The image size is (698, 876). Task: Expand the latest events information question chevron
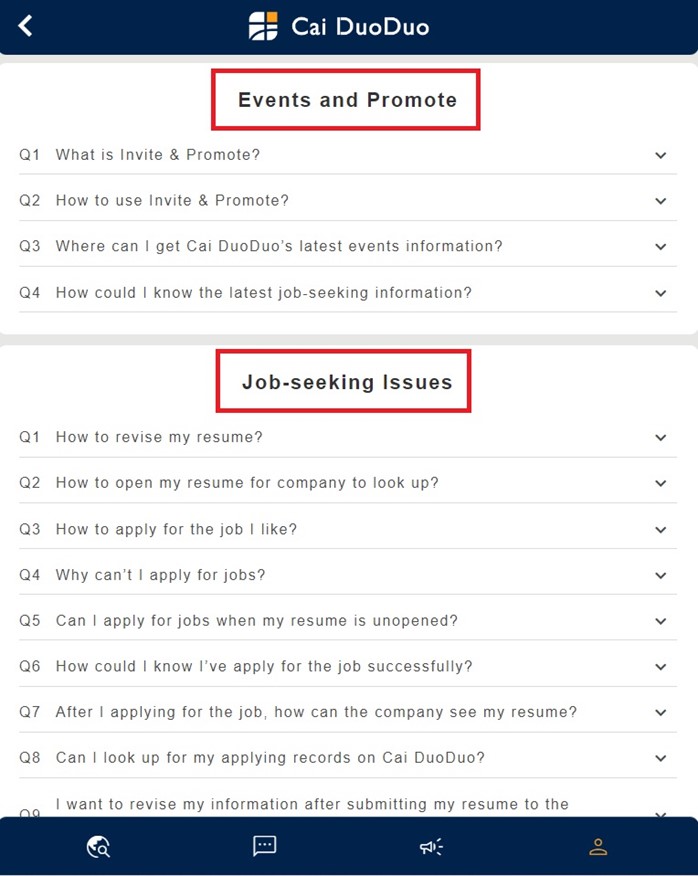[x=660, y=247]
